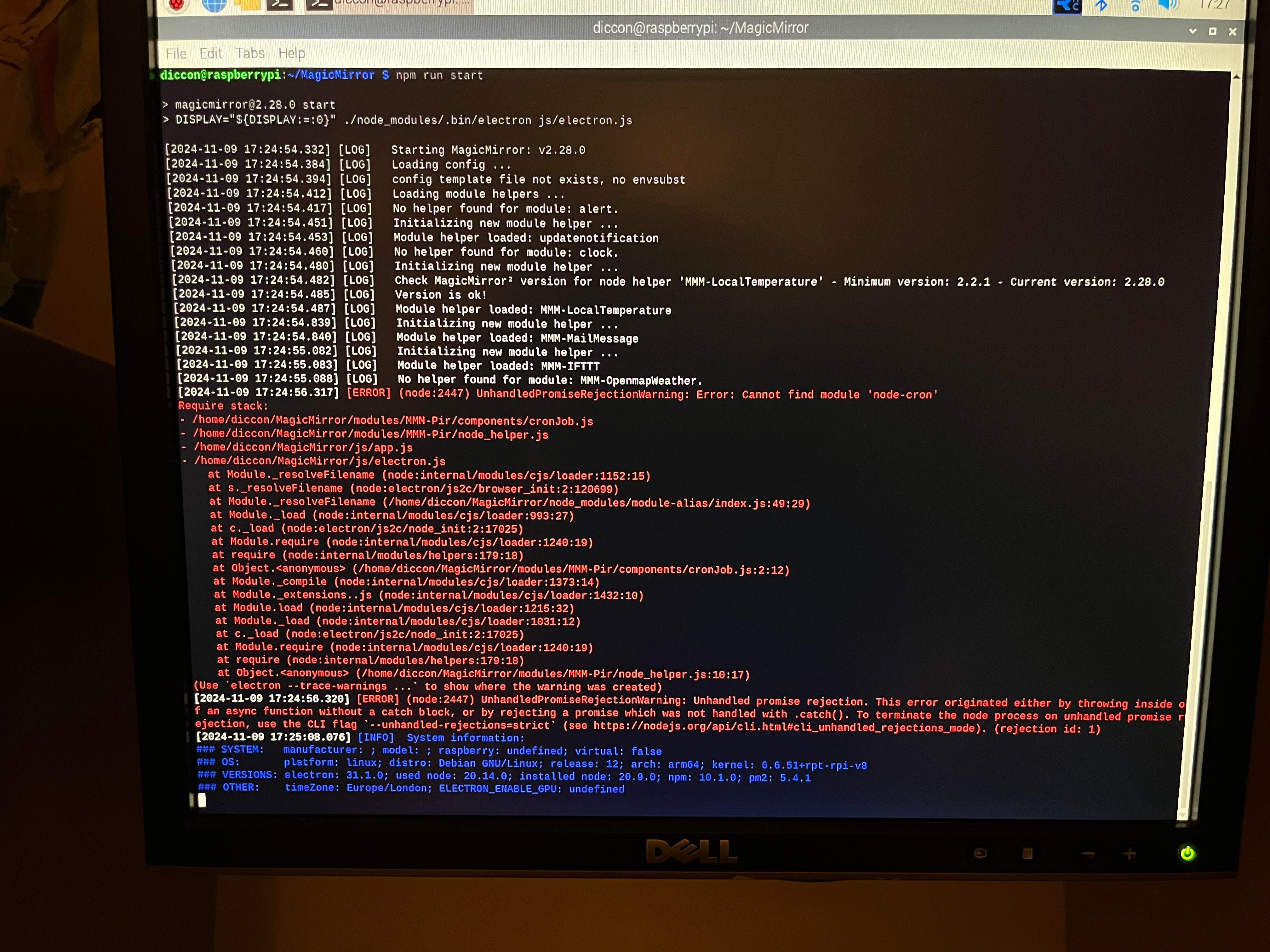Click the VNC server tray icon

click(1067, 6)
